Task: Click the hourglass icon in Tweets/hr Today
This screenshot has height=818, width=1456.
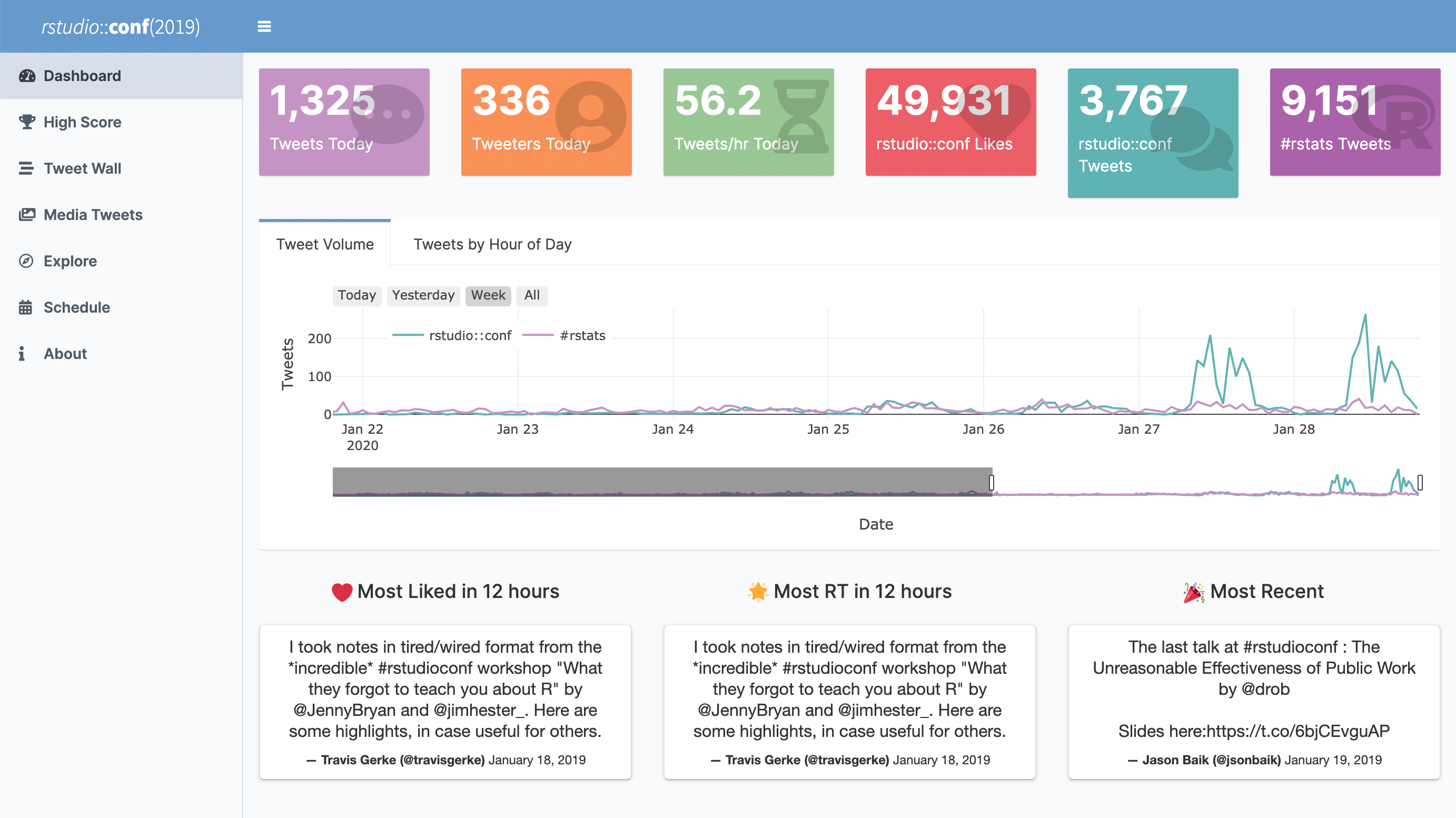Action: point(801,116)
